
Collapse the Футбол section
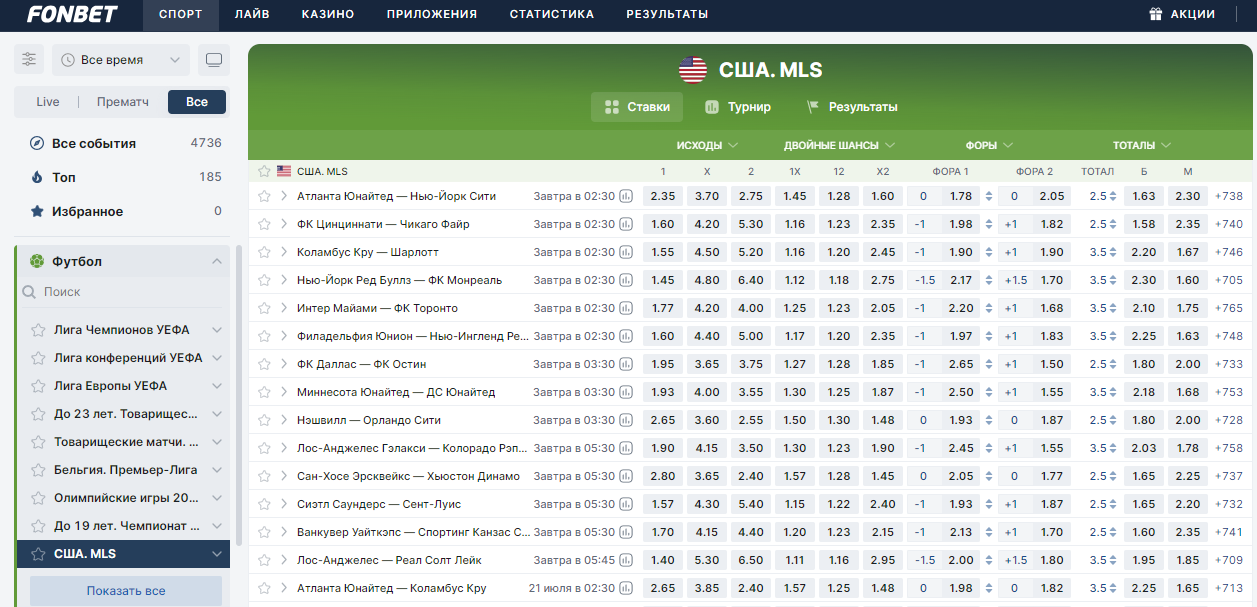click(x=217, y=262)
